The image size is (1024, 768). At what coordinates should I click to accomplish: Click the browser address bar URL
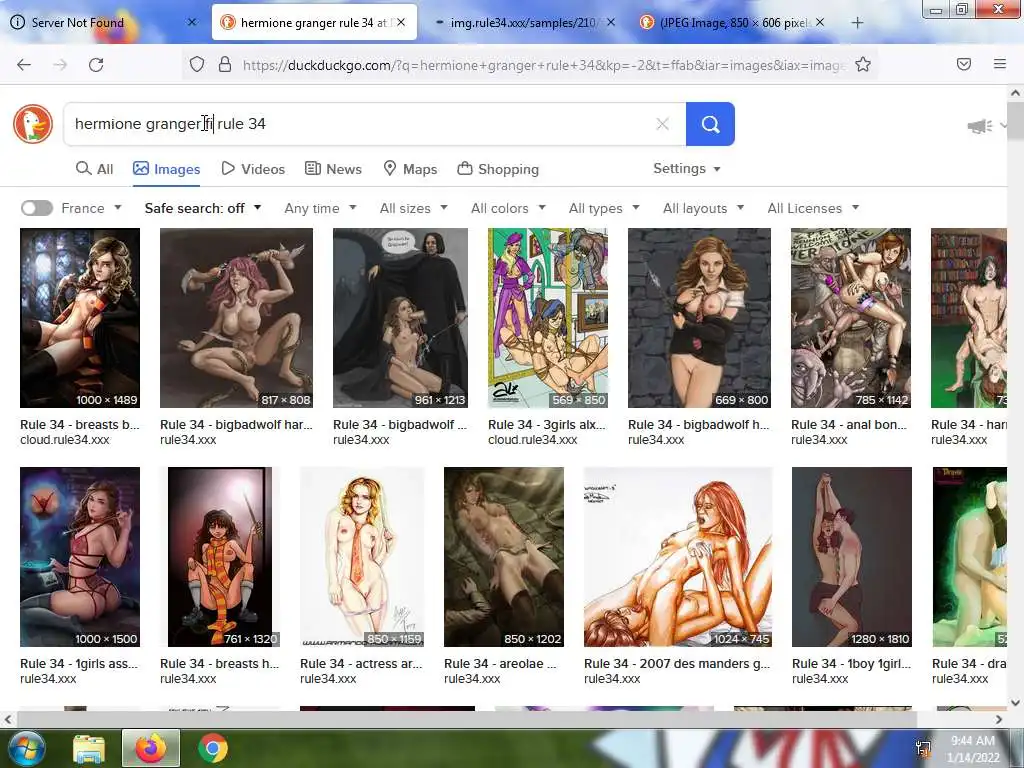pos(543,65)
